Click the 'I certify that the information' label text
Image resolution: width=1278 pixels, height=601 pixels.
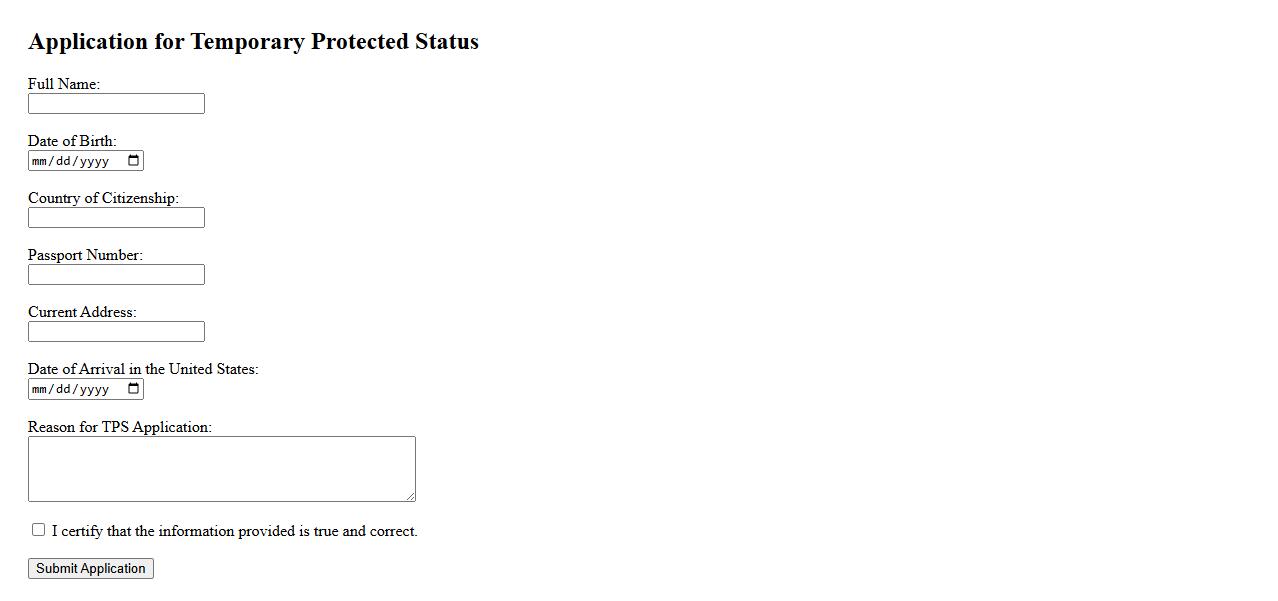tap(234, 531)
